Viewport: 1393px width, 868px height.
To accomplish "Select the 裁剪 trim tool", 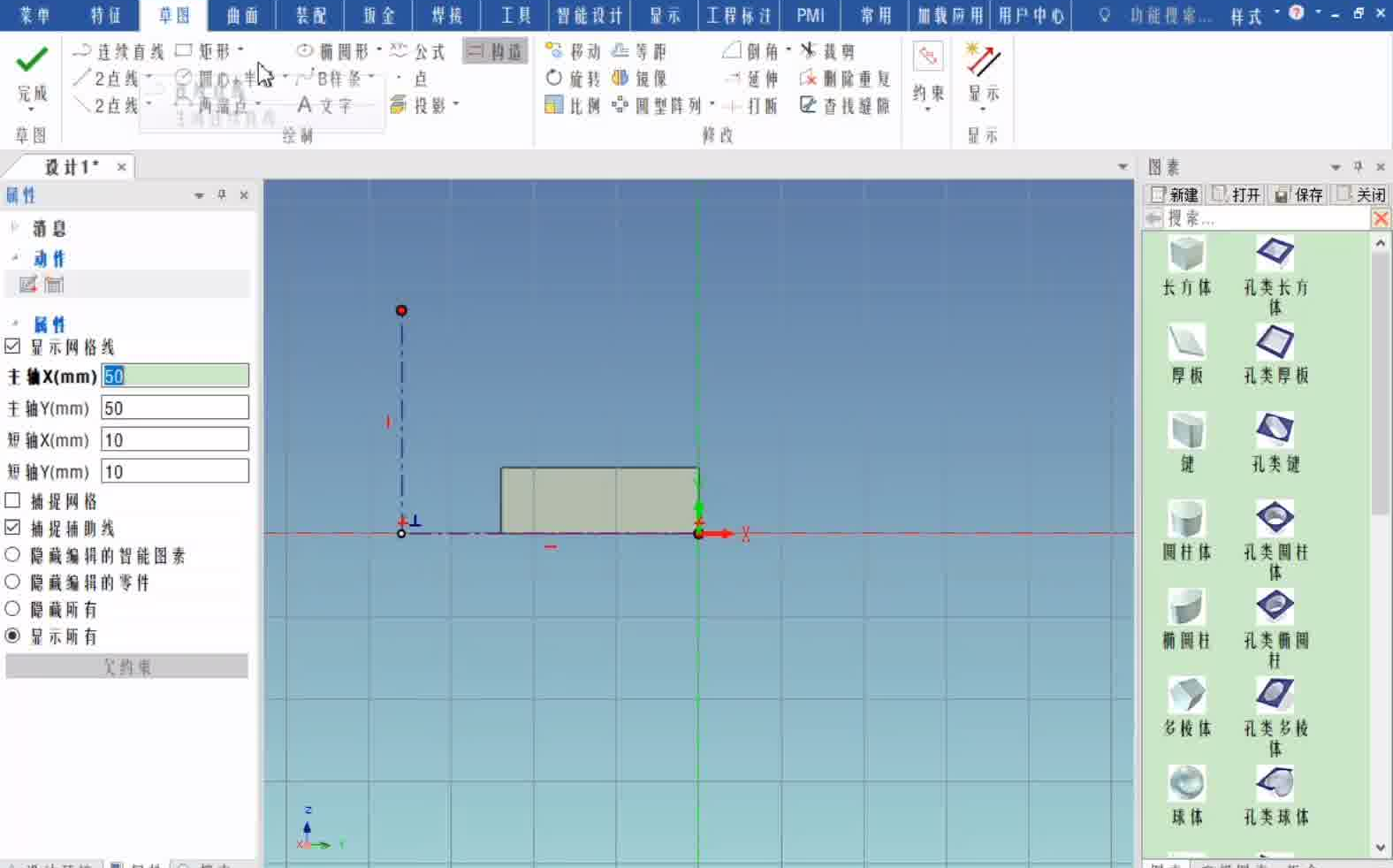I will (x=827, y=51).
